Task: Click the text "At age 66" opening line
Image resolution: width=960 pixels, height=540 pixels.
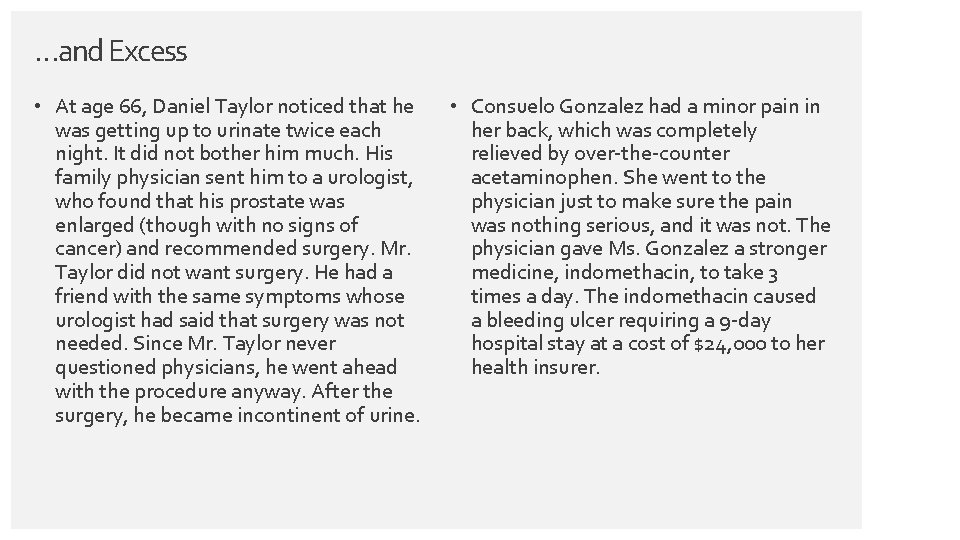Action: point(99,107)
